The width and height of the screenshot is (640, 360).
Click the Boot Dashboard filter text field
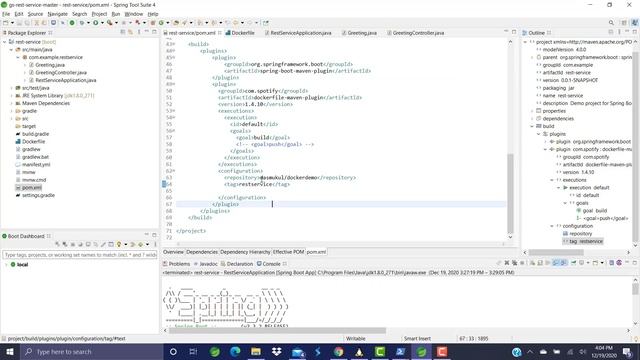[x=80, y=255]
